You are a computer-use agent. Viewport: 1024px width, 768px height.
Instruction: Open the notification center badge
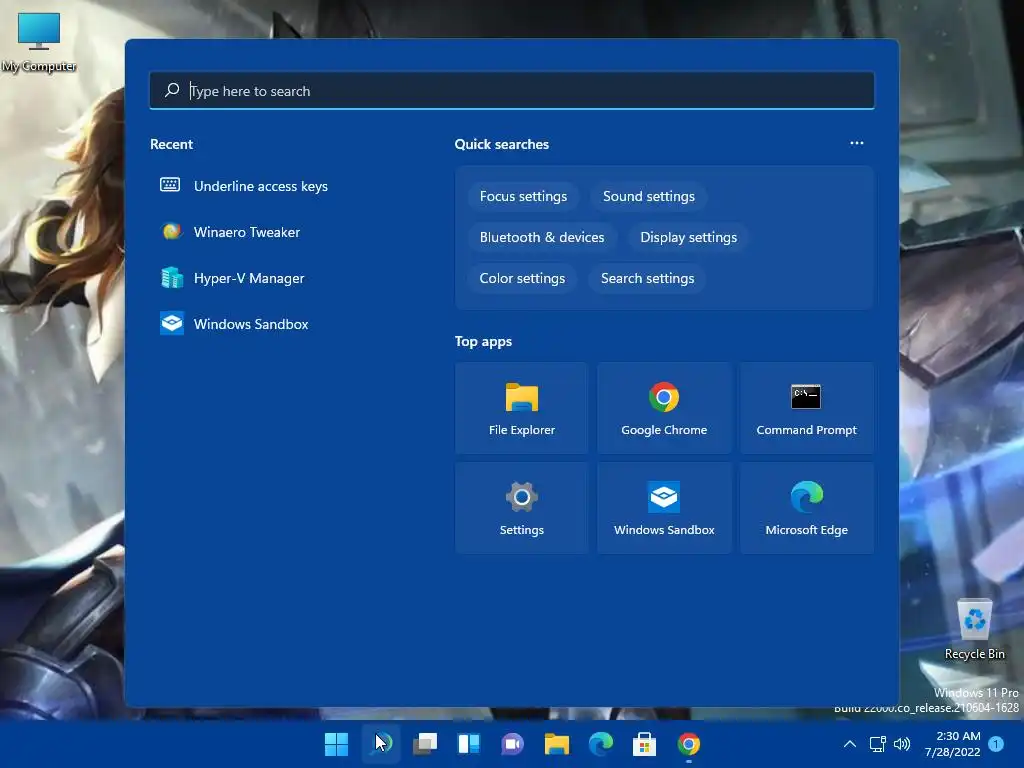pyautogui.click(x=996, y=744)
